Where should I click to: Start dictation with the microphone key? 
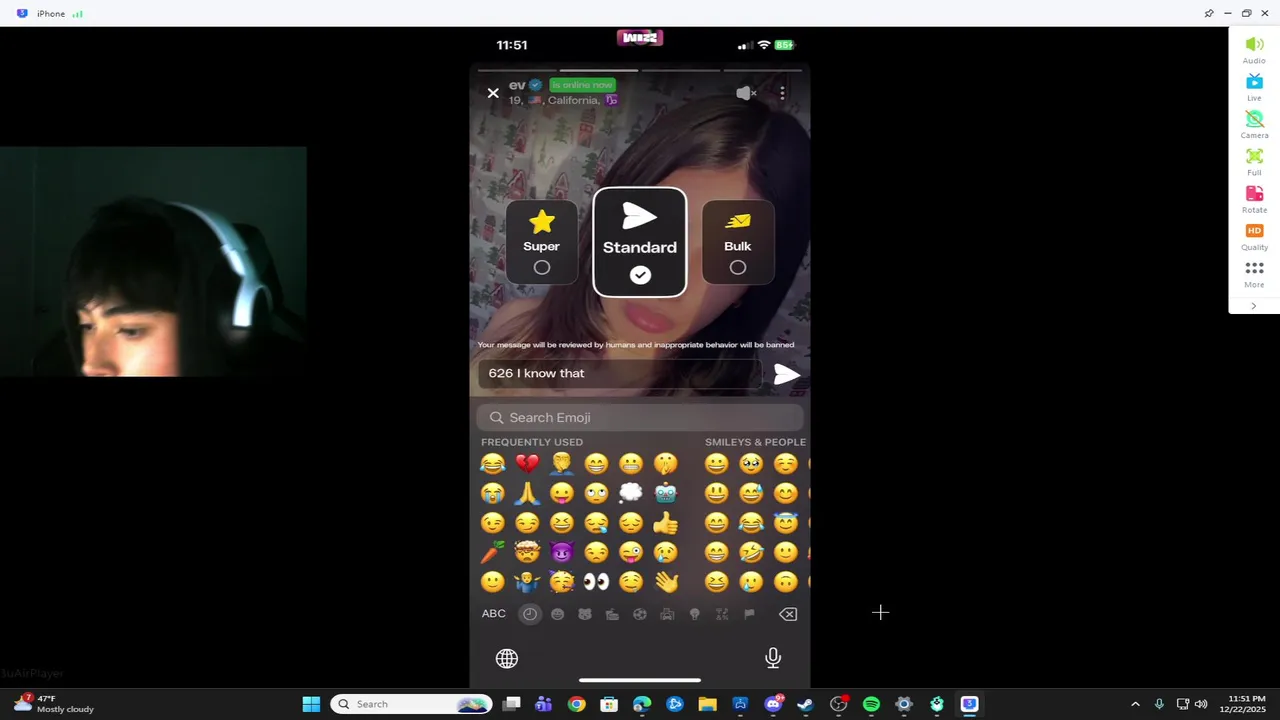click(x=773, y=658)
